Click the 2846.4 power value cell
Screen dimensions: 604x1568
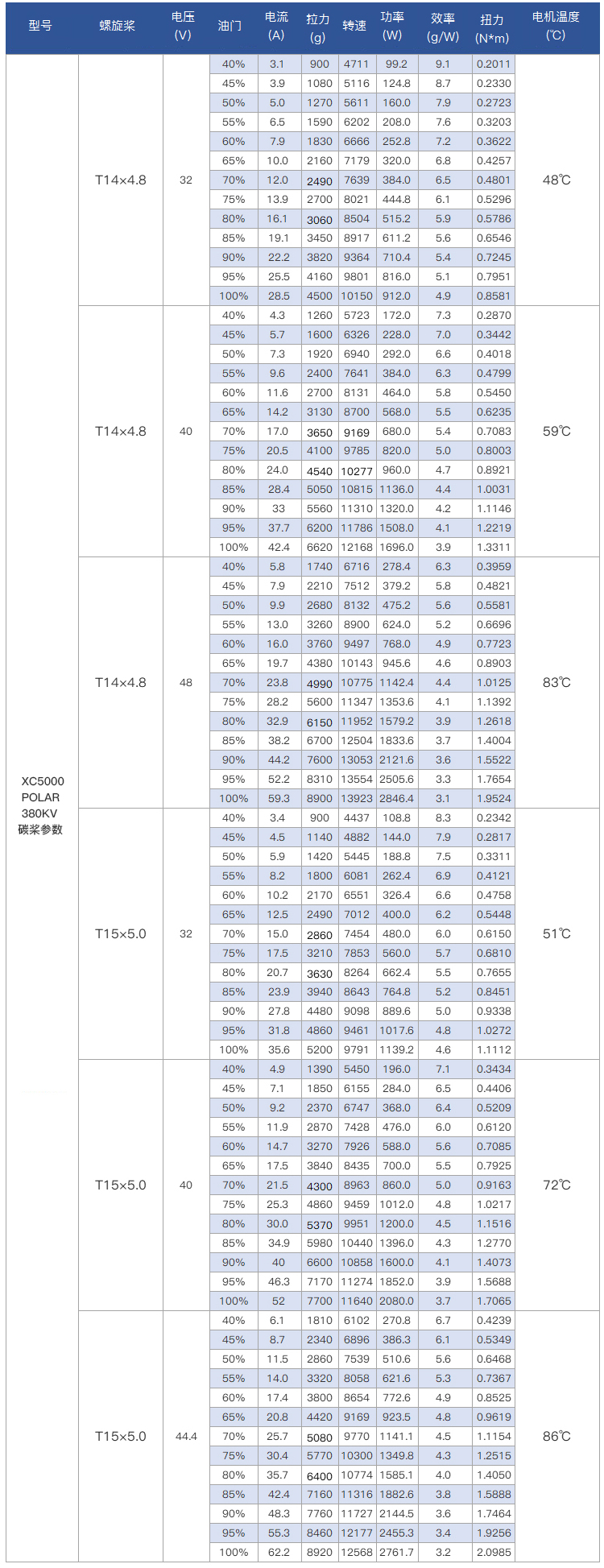397,798
